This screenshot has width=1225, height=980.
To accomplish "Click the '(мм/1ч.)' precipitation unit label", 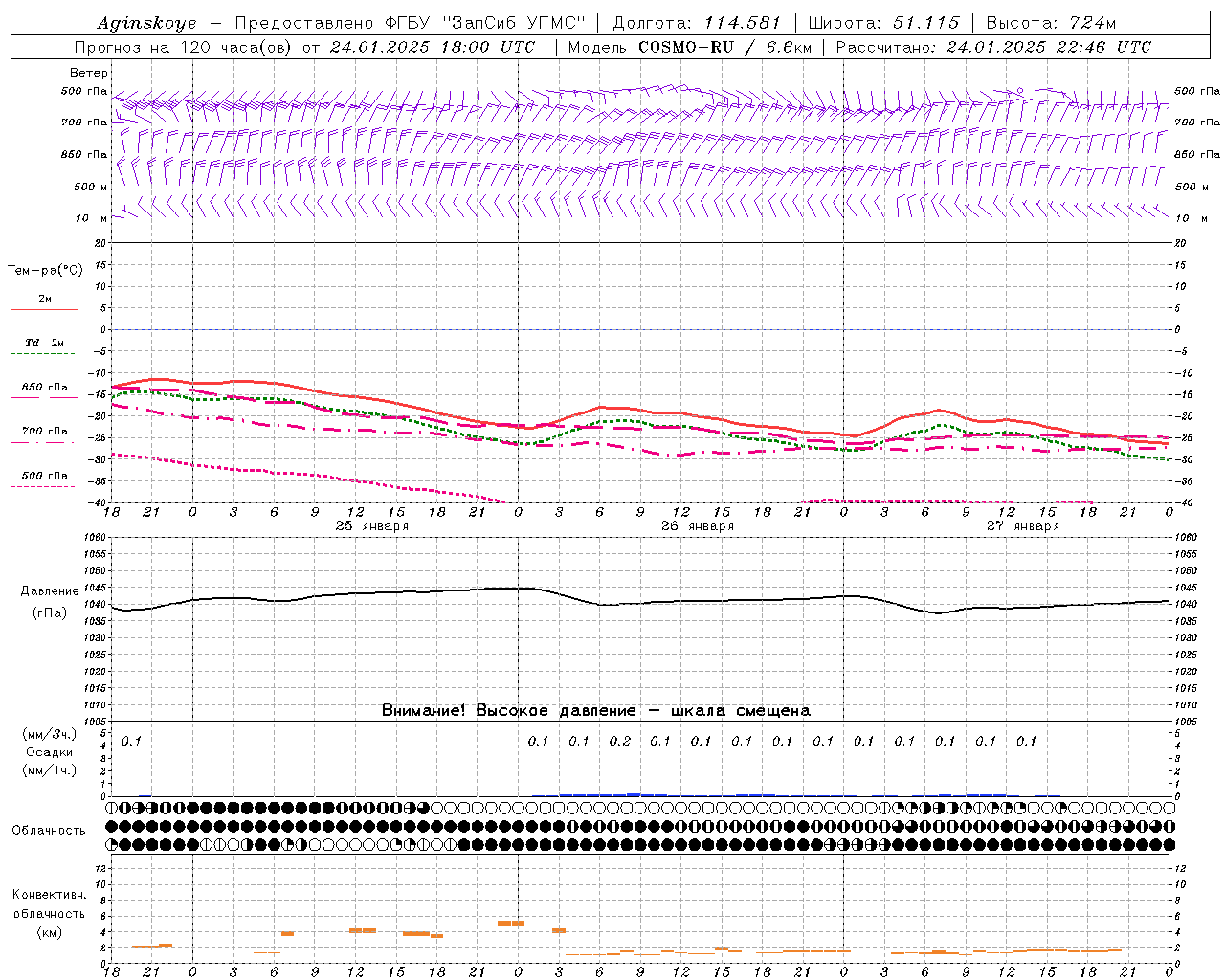I will tap(50, 770).
